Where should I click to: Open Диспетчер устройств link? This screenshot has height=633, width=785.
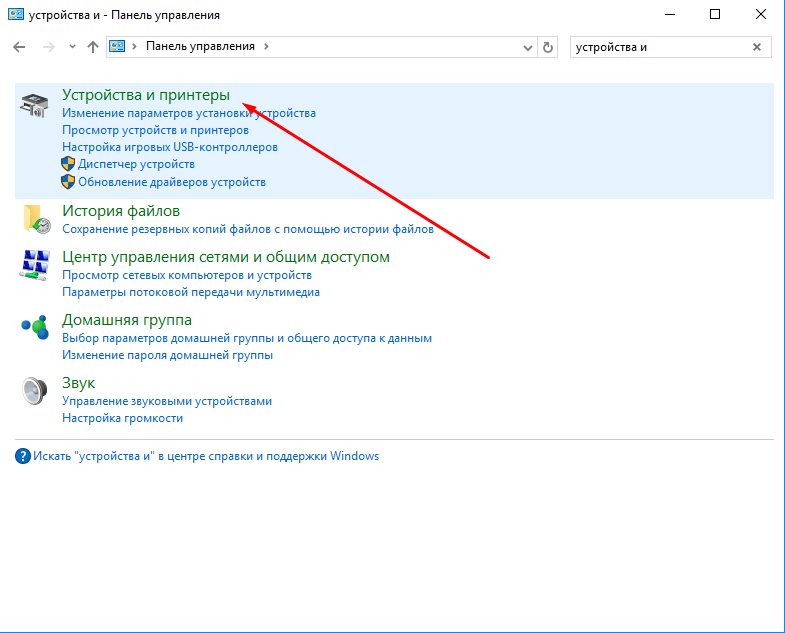click(x=136, y=164)
